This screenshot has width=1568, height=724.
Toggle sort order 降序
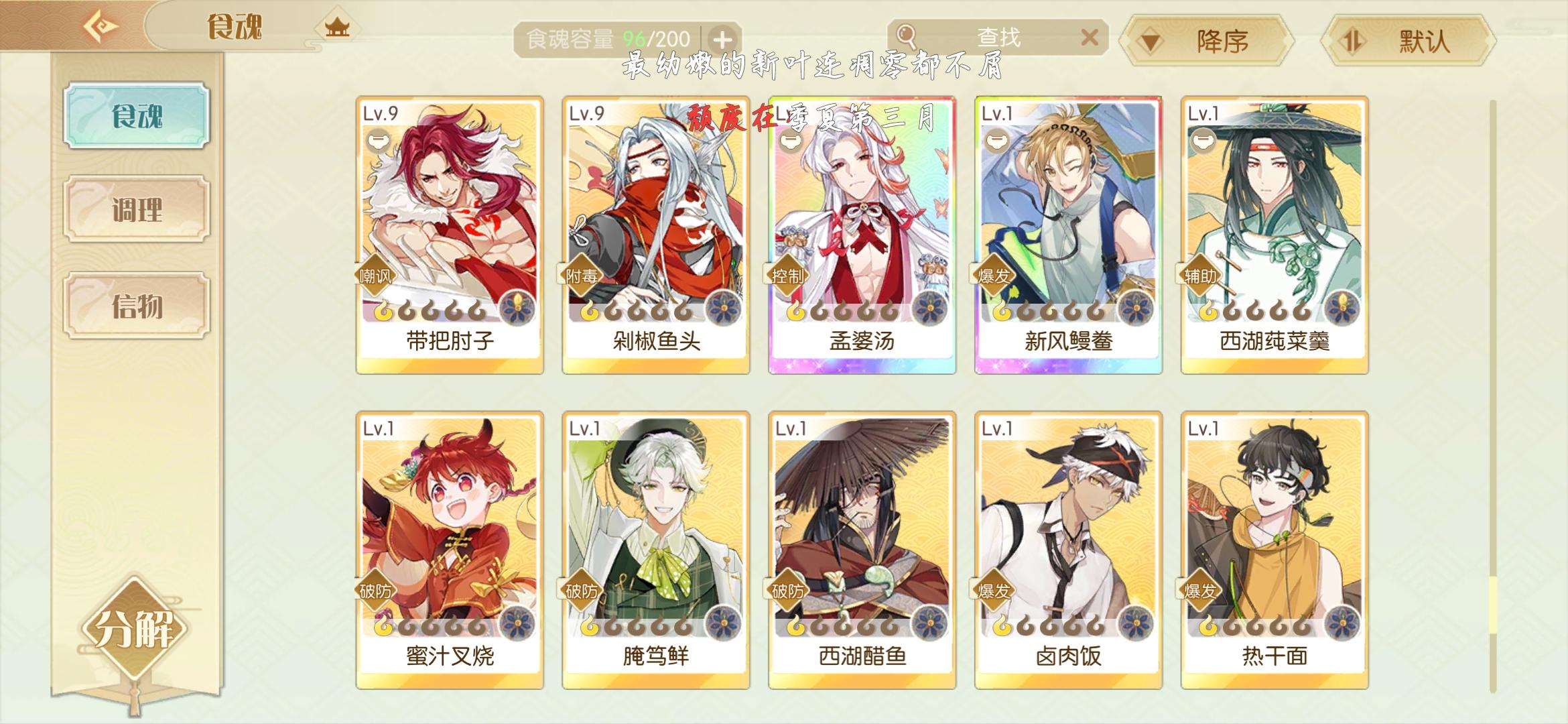click(1207, 42)
